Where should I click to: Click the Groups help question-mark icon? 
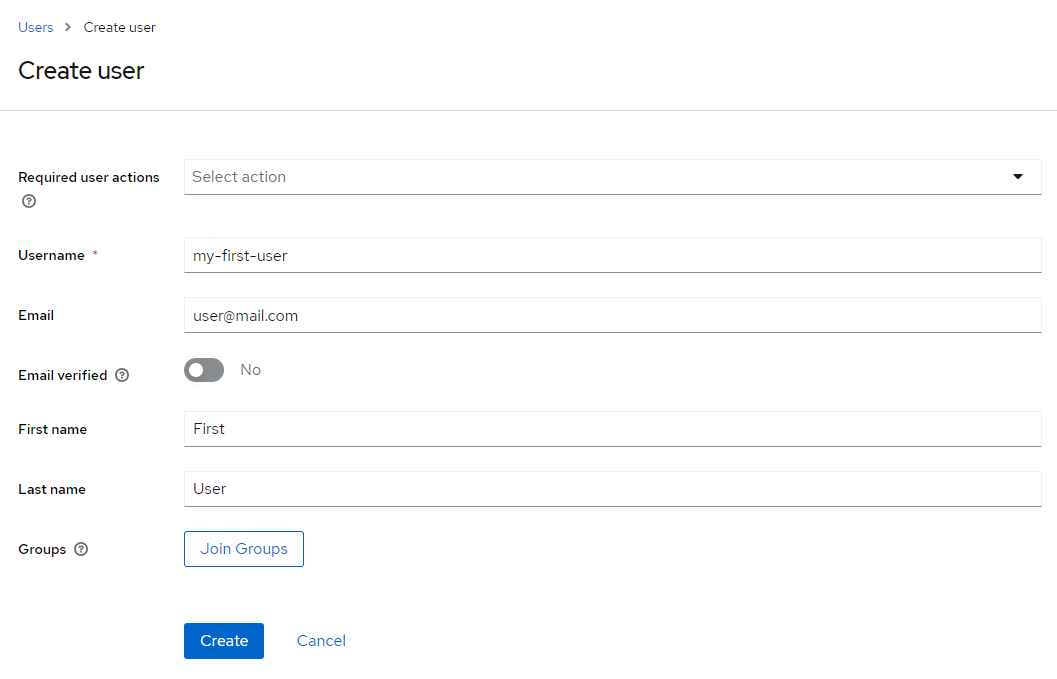coord(81,549)
